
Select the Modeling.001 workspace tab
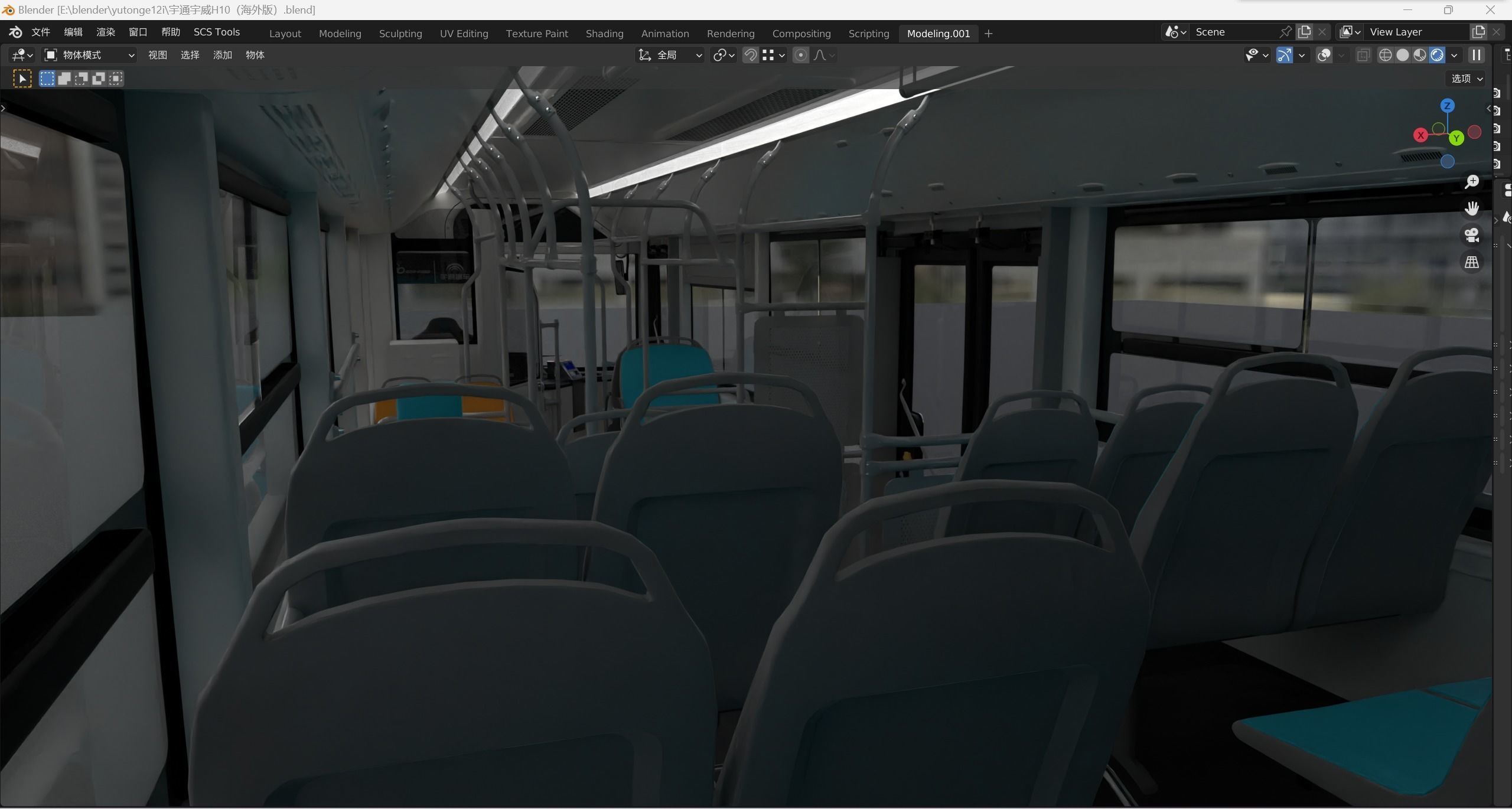tap(939, 34)
